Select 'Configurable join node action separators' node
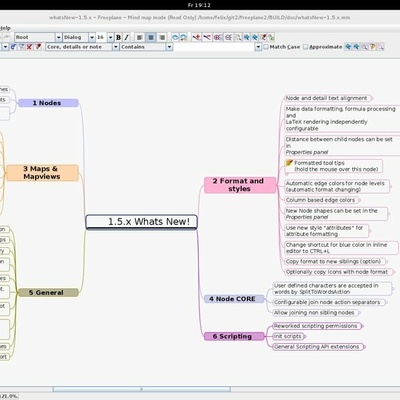Viewport: 400px width, 400px height. pyautogui.click(x=328, y=302)
